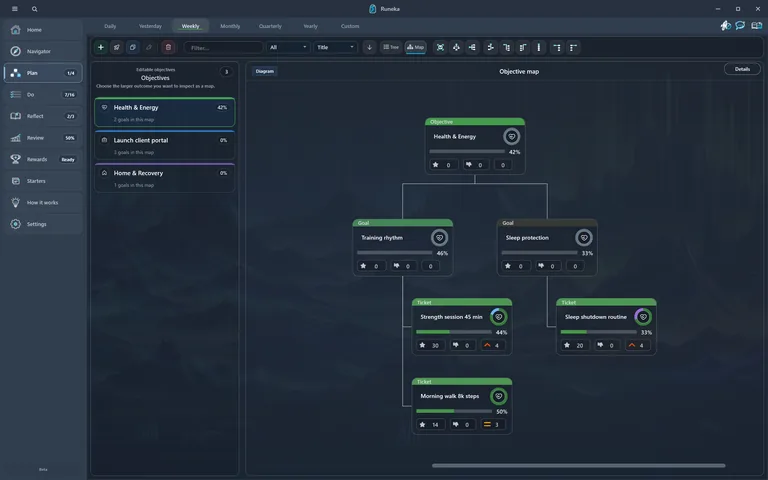The image size is (768, 480).
Task: Click the priority 3 chip on Morning walk
Action: (493, 425)
